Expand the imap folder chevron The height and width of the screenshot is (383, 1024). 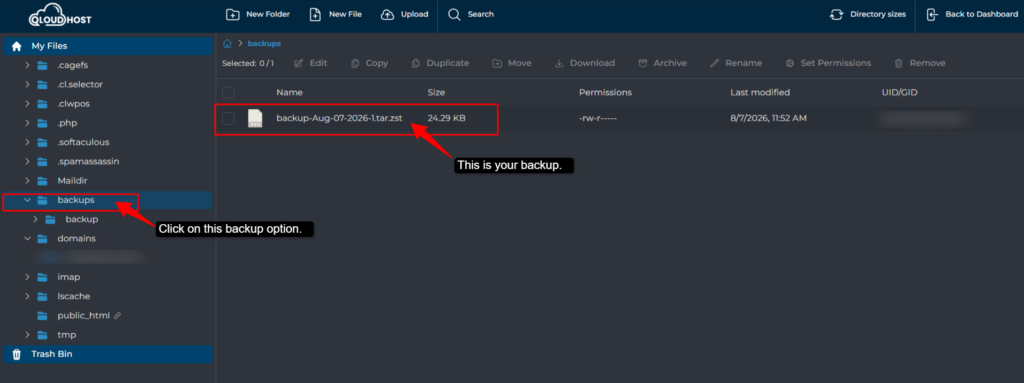pos(27,277)
